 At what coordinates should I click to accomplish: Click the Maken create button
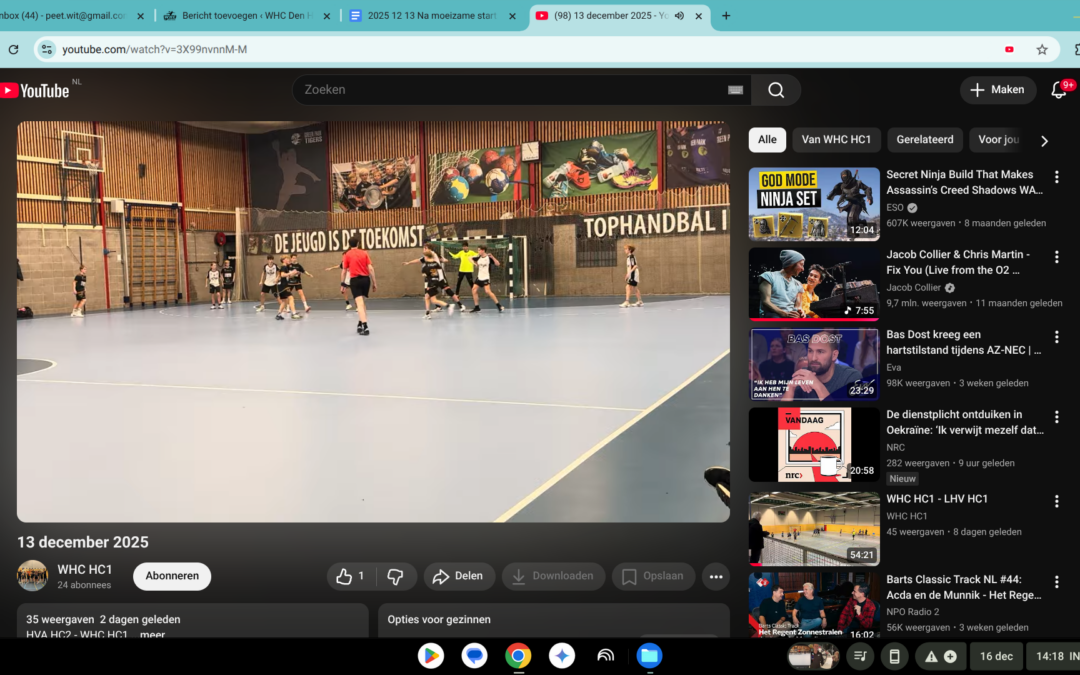998,90
